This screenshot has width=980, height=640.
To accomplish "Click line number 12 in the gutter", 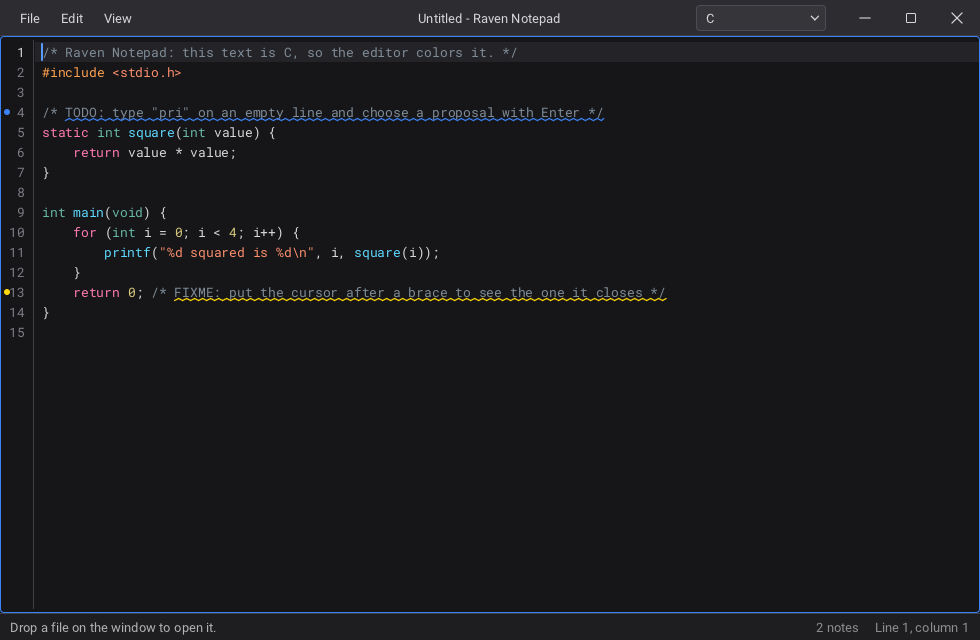I will point(17,272).
